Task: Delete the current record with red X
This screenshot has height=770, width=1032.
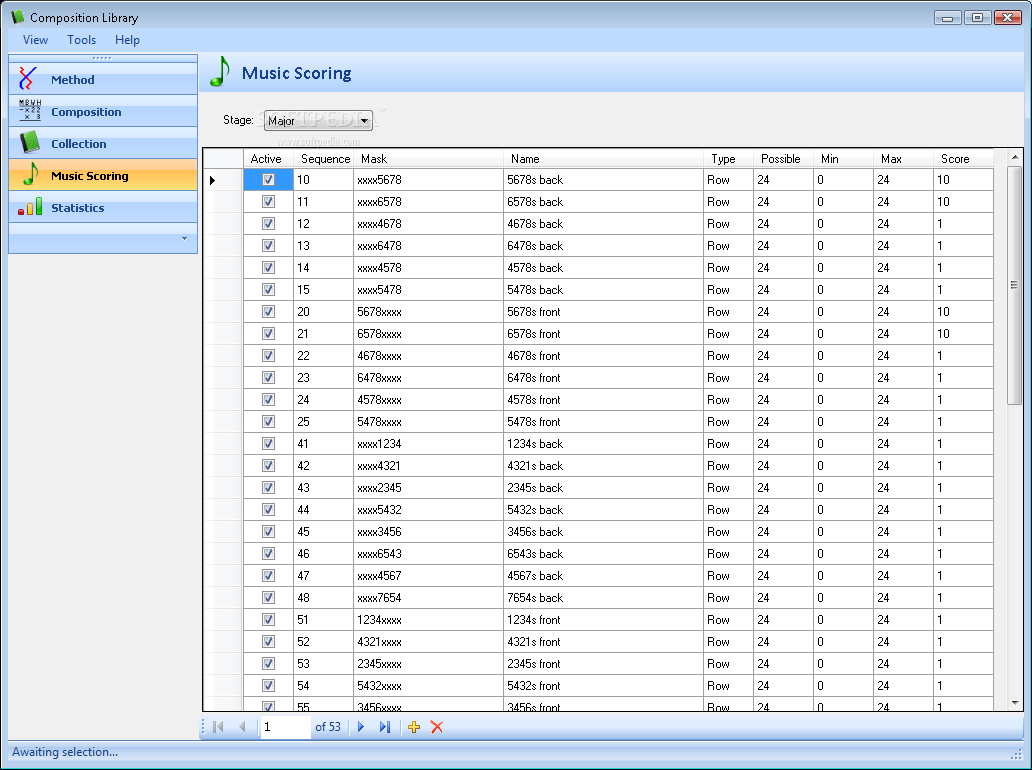Action: click(437, 727)
